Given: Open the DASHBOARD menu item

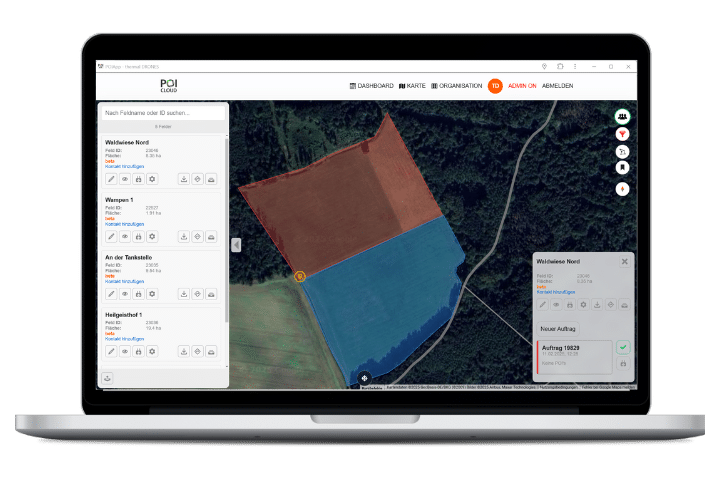Looking at the screenshot, I should click(x=371, y=86).
